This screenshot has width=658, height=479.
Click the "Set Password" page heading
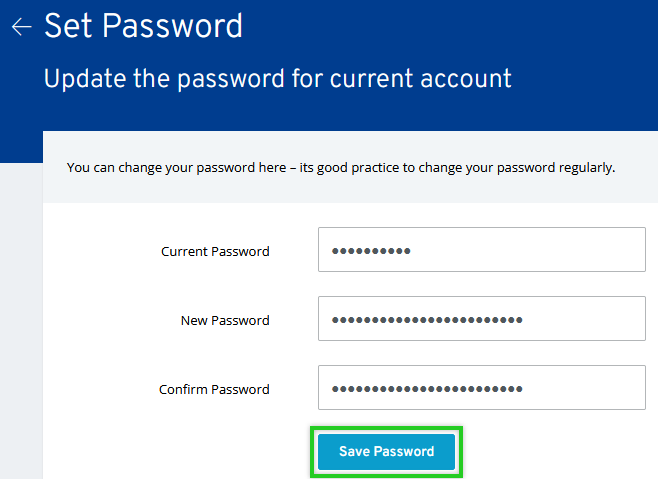(143, 26)
